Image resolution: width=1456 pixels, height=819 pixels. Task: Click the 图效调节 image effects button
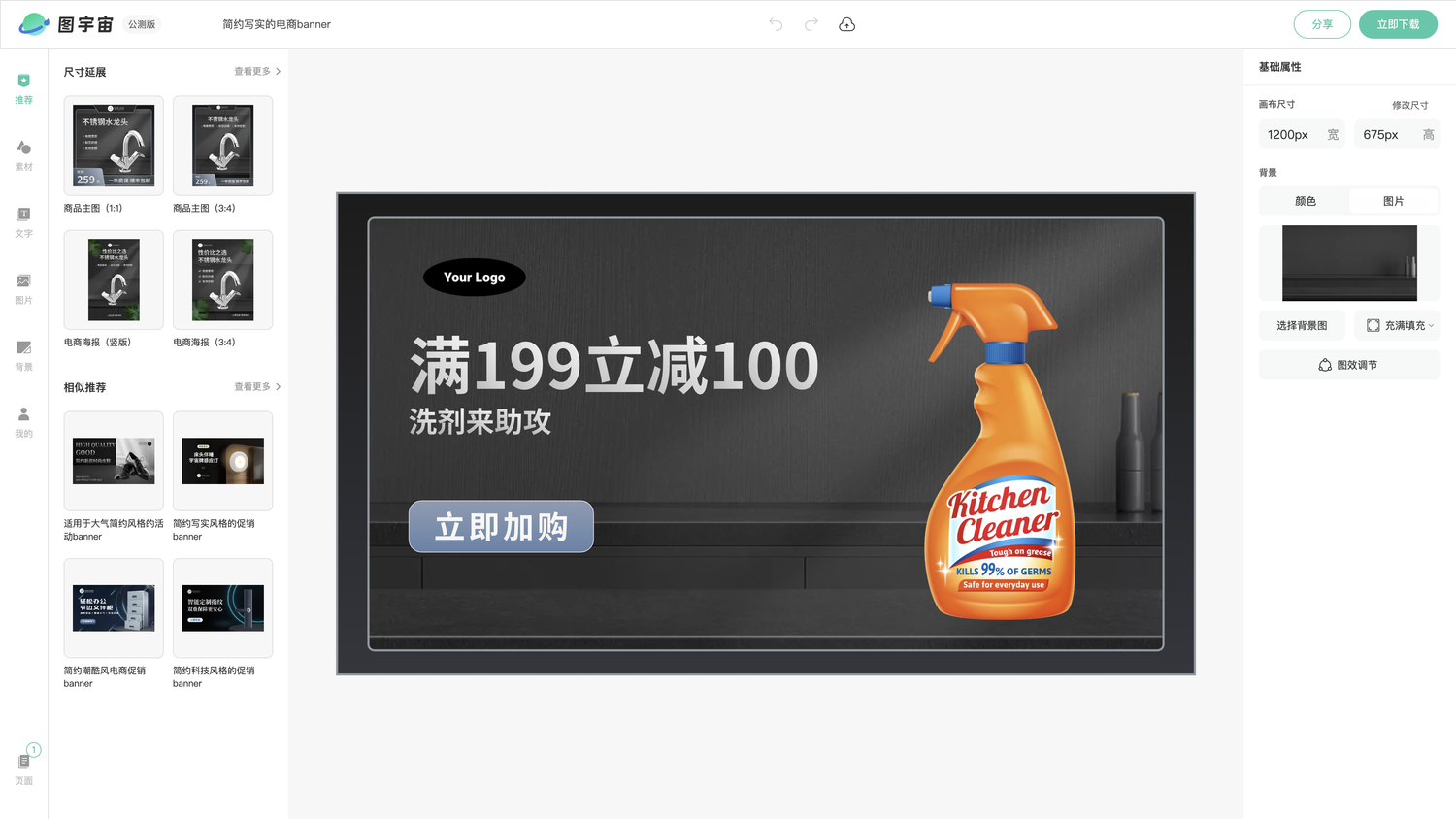click(x=1349, y=365)
